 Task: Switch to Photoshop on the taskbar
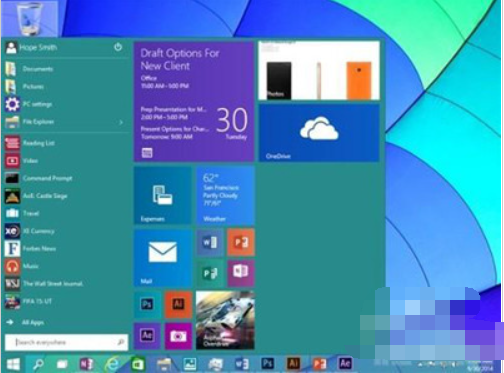click(x=267, y=364)
